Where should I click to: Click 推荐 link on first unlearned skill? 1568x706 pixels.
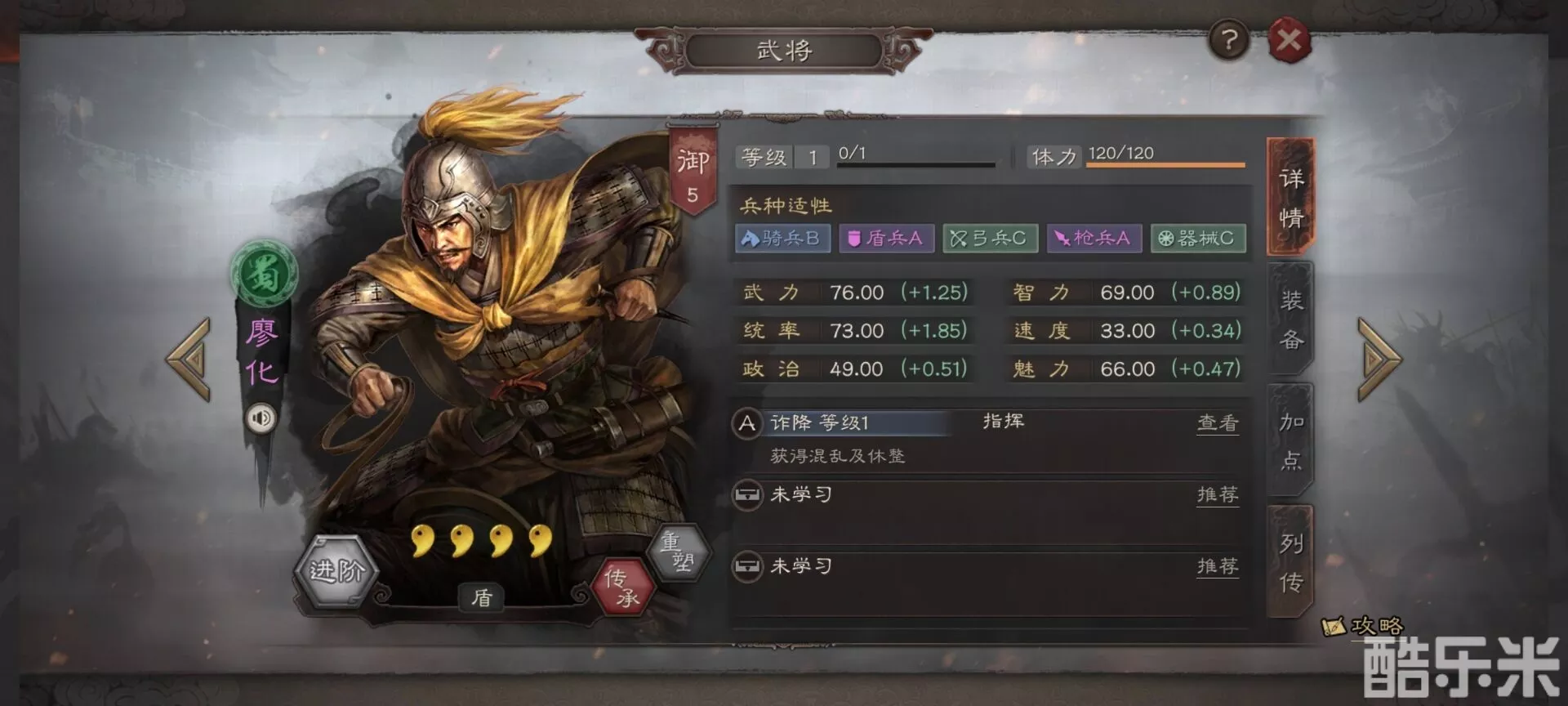1218,494
